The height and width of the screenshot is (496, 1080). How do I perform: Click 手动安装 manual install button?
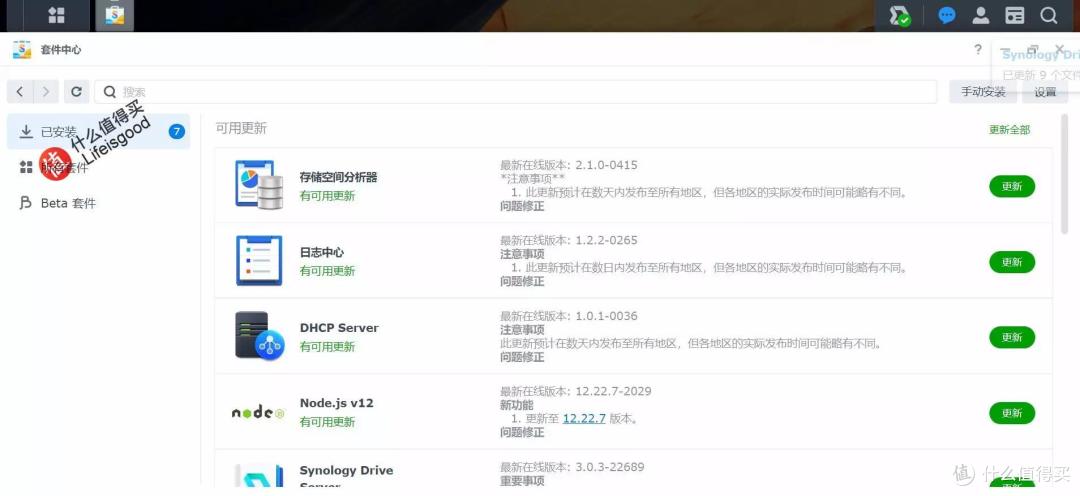pos(983,92)
